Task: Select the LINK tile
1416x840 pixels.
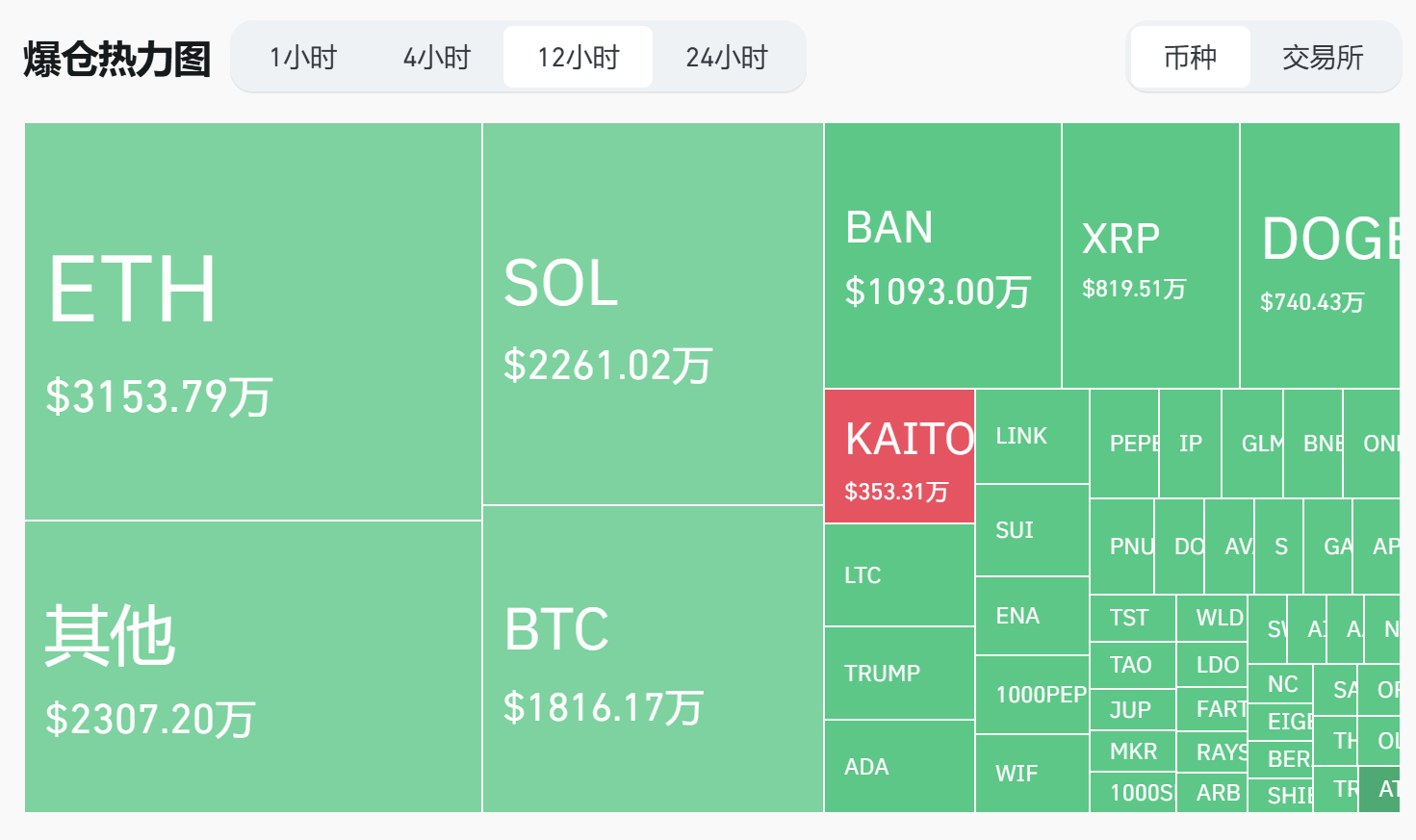Action: coord(1031,435)
